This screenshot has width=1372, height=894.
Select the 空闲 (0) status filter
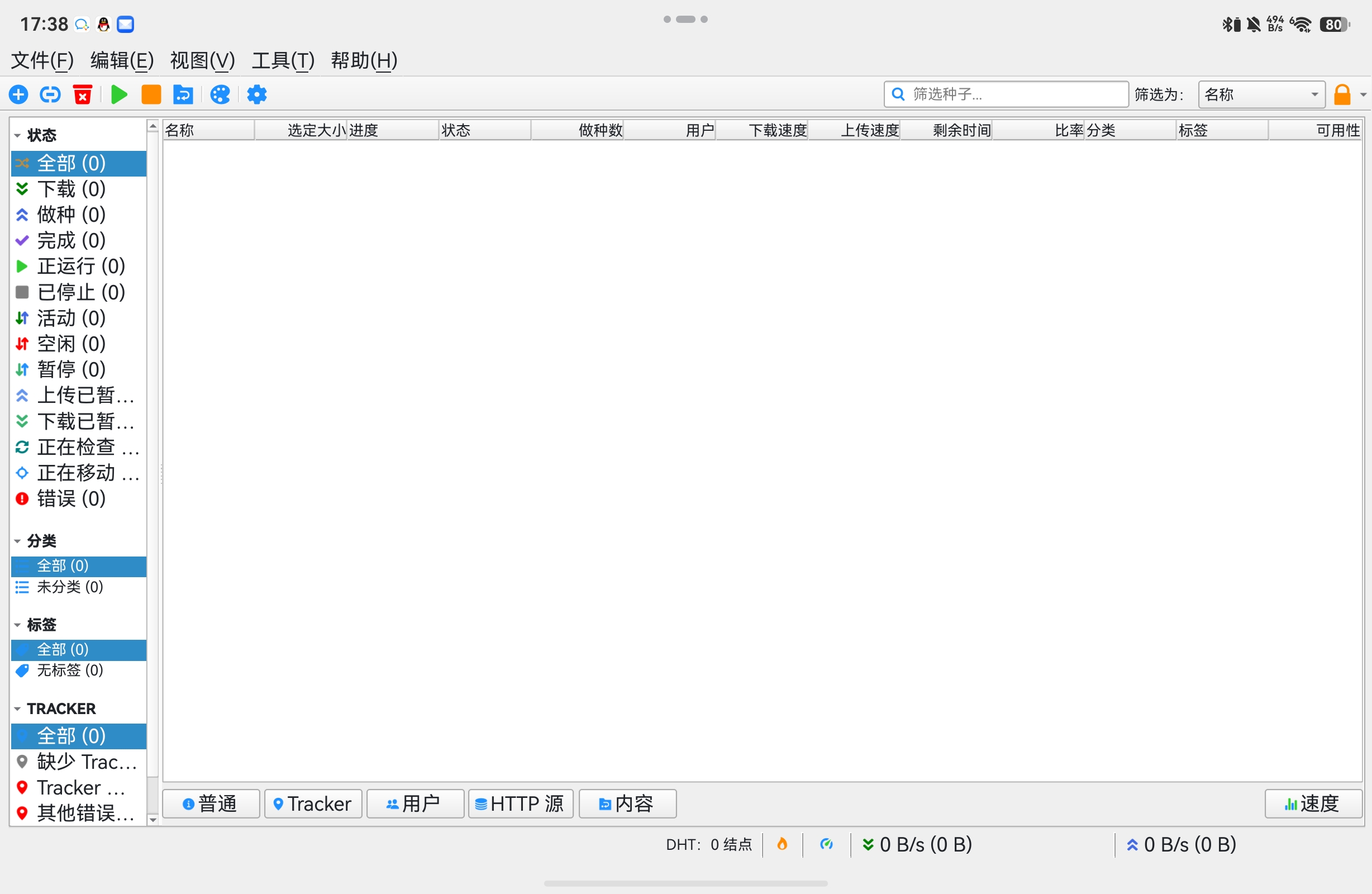[78, 344]
